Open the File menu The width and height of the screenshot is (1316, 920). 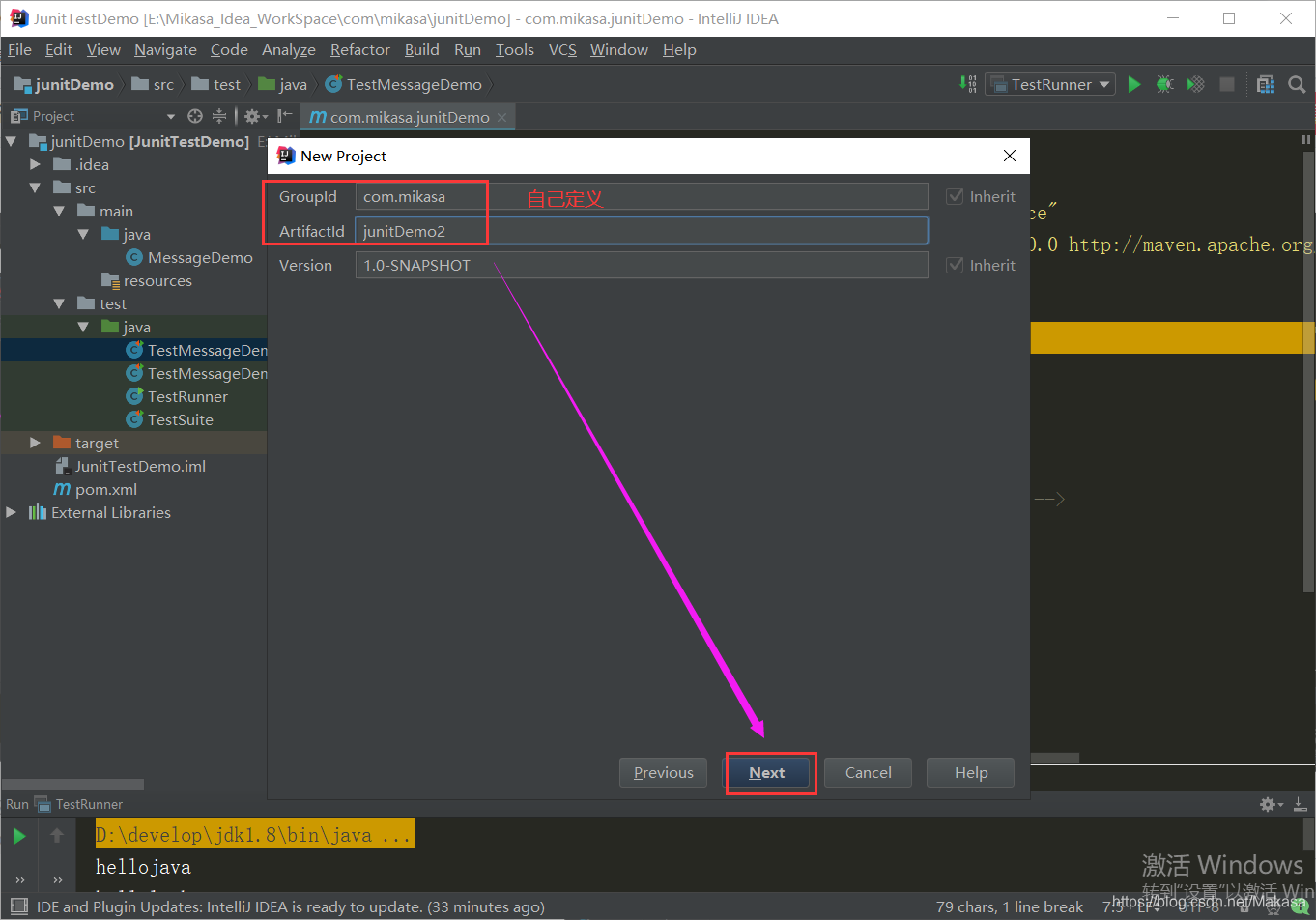[19, 50]
